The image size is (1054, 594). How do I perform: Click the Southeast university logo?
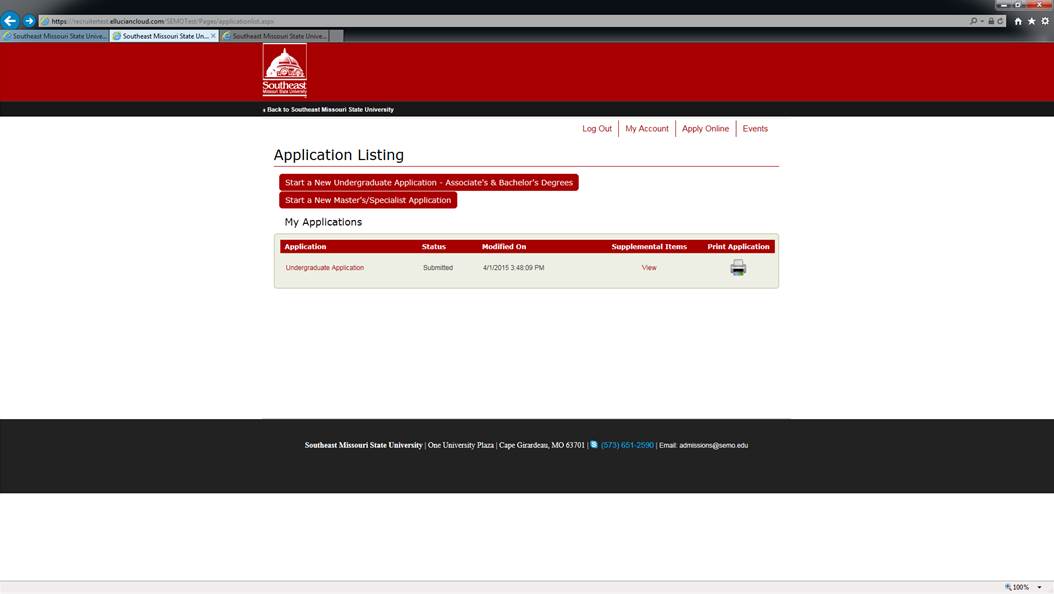point(284,71)
